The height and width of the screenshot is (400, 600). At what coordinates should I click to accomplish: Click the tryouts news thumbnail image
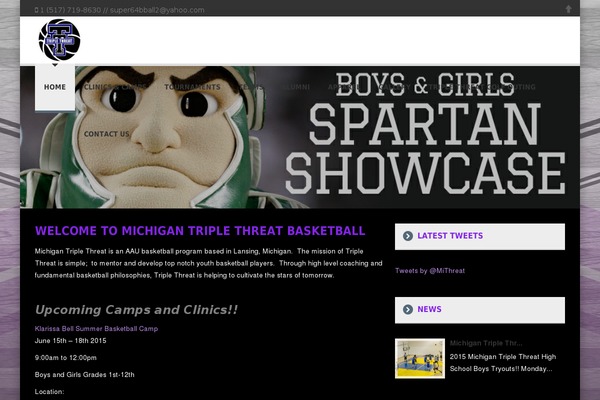[x=420, y=358]
